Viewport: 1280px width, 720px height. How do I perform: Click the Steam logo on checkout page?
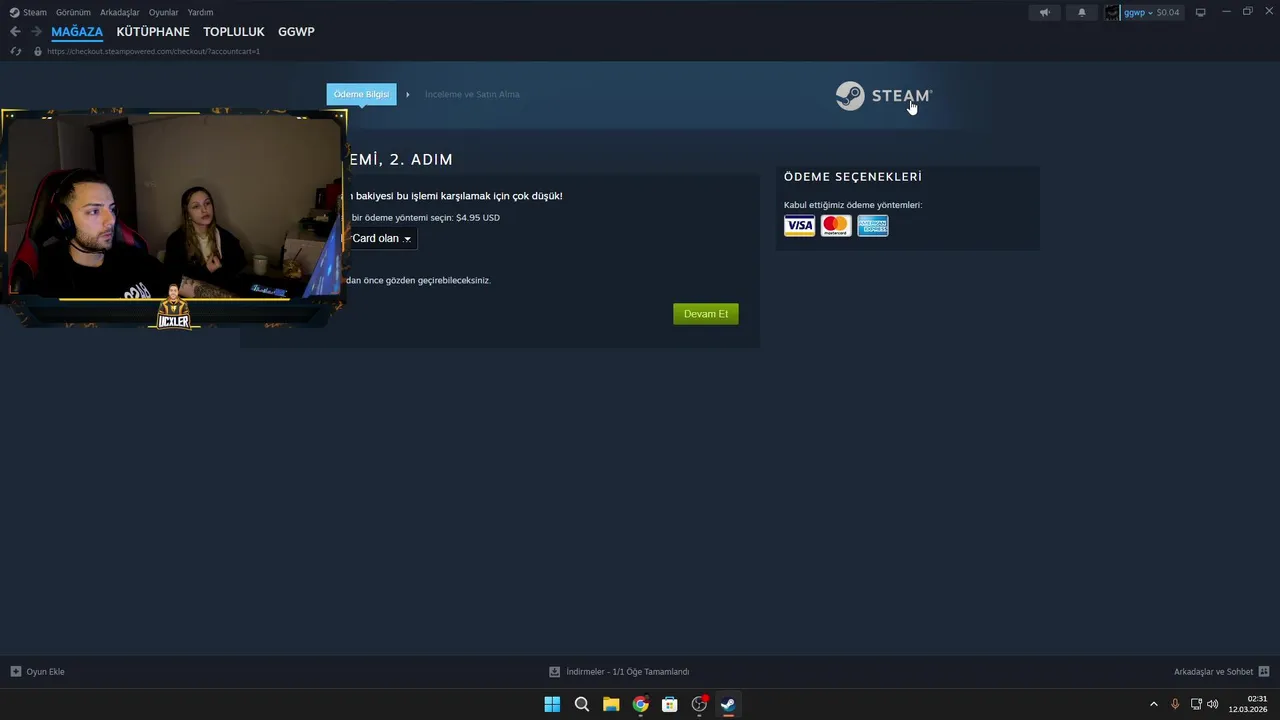[884, 96]
